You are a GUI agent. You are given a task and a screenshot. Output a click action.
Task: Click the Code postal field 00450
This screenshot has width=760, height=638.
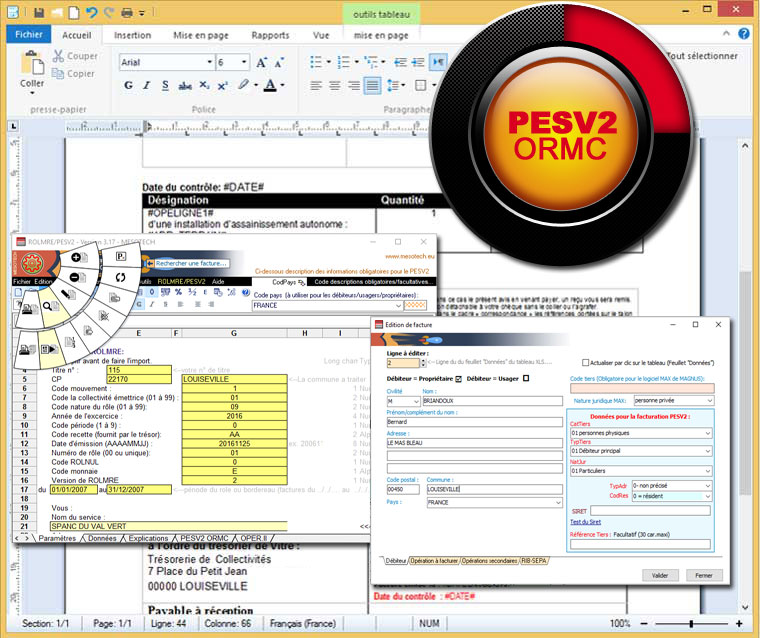403,489
